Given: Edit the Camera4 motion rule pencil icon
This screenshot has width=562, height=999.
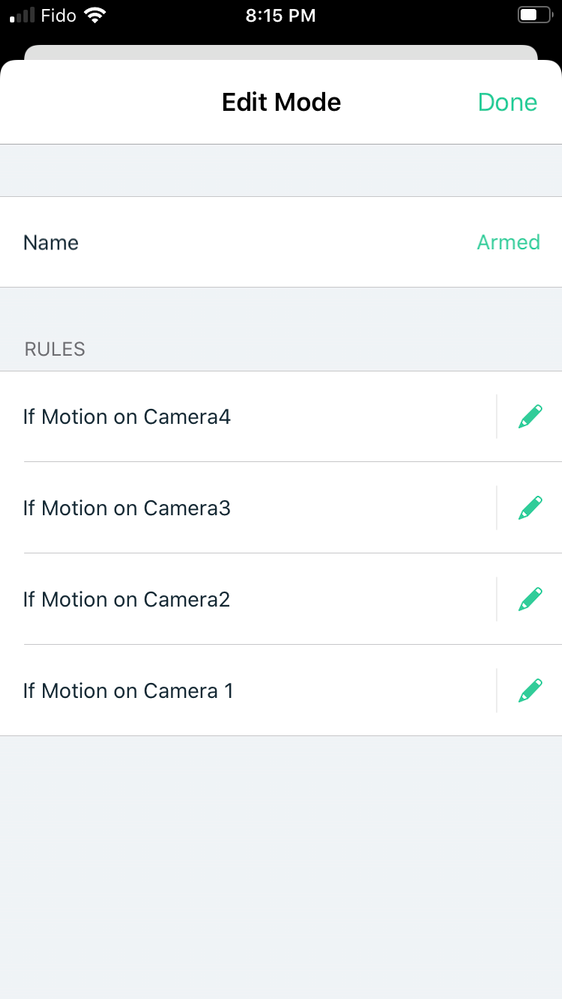Looking at the screenshot, I should coord(530,417).
